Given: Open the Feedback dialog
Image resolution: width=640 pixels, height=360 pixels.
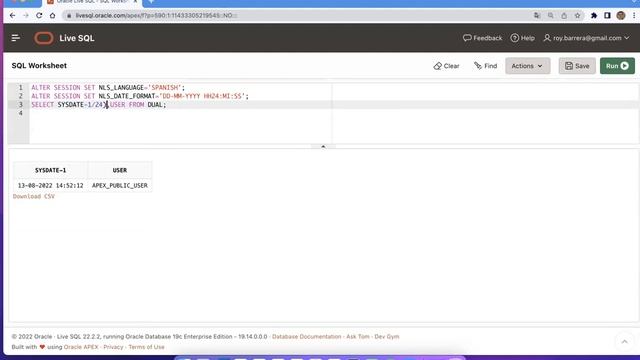Looking at the screenshot, I should click(482, 38).
